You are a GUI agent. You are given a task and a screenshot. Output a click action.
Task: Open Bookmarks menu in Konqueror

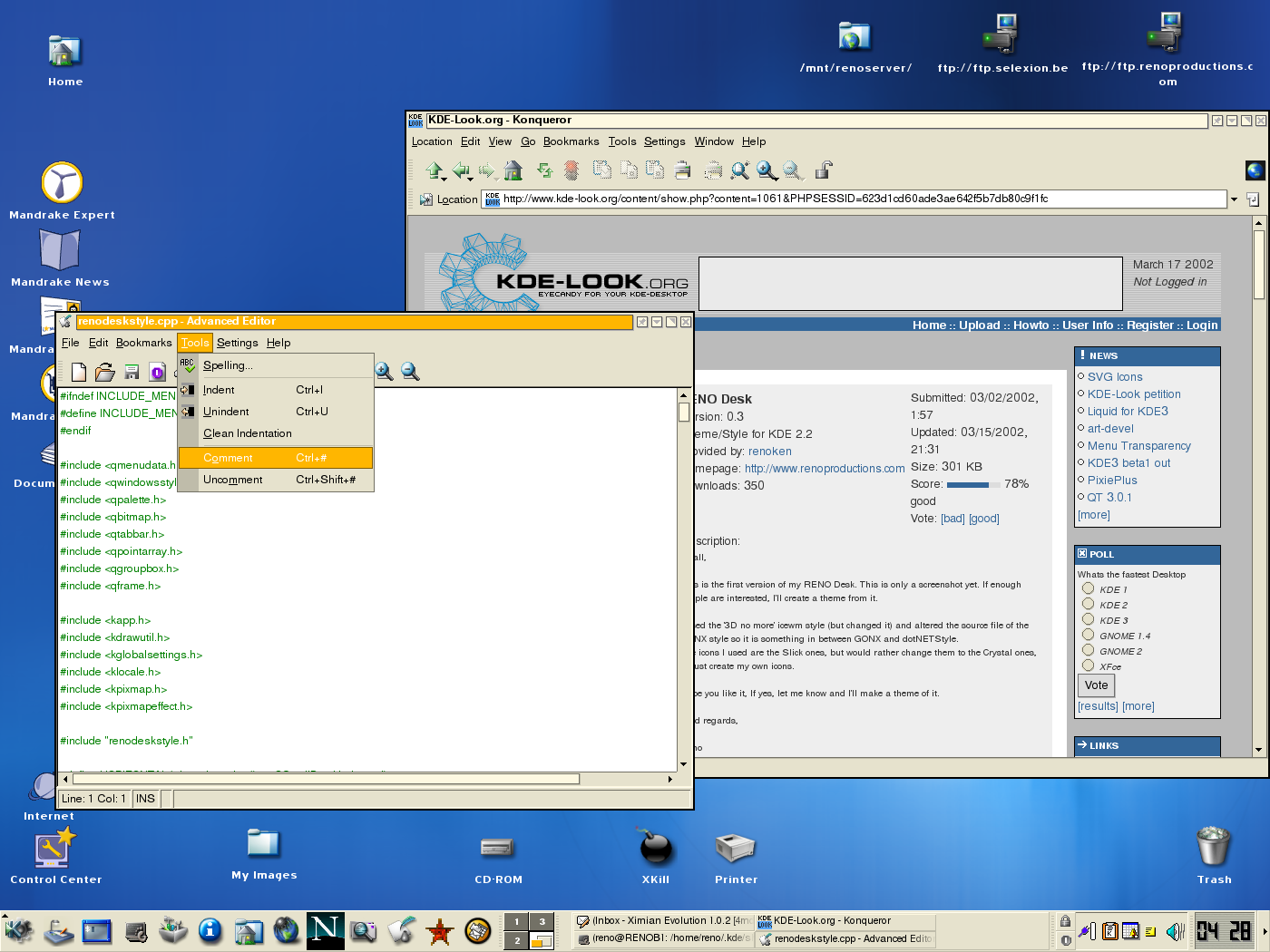571,141
